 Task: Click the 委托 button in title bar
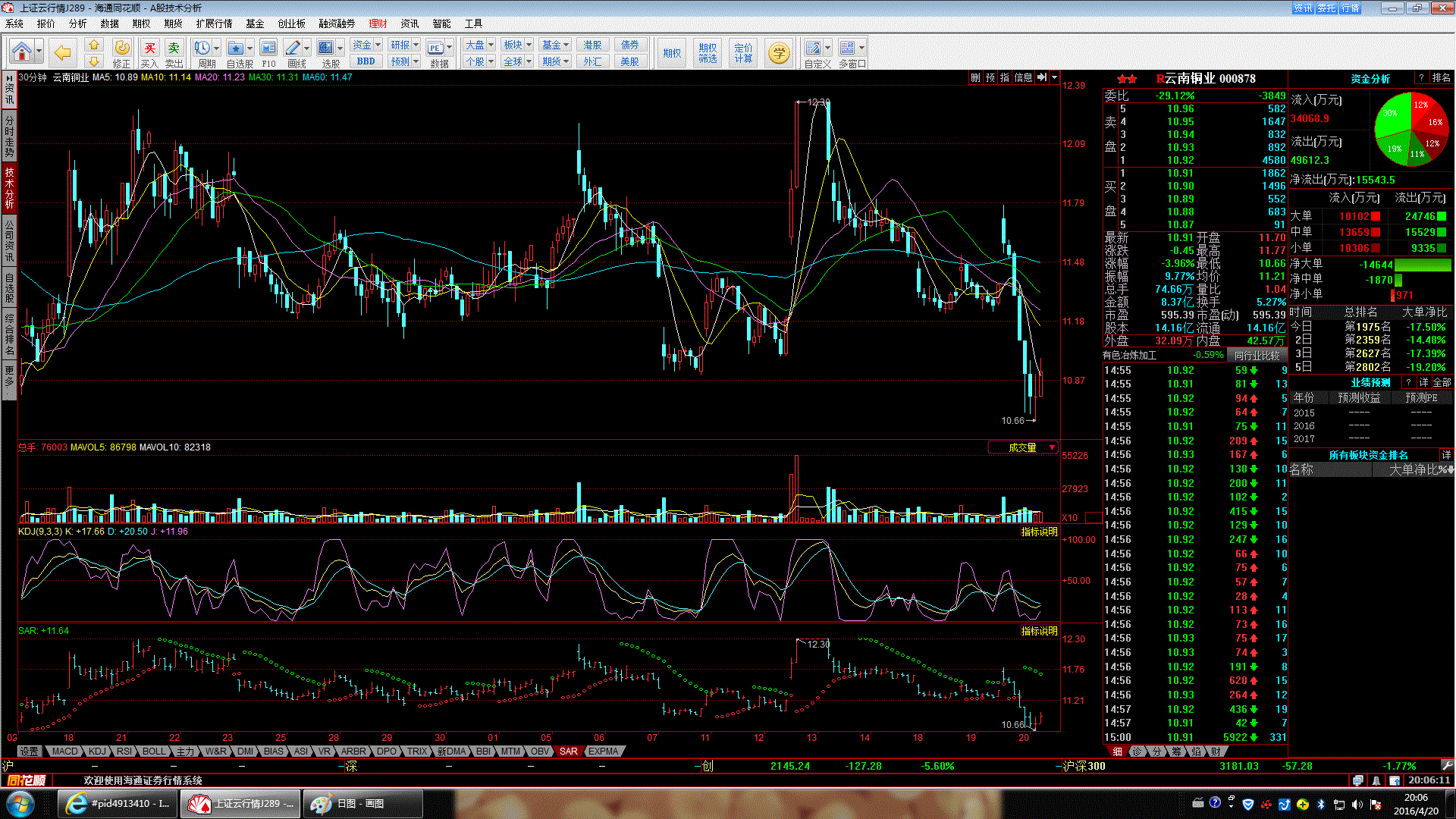(x=1326, y=8)
